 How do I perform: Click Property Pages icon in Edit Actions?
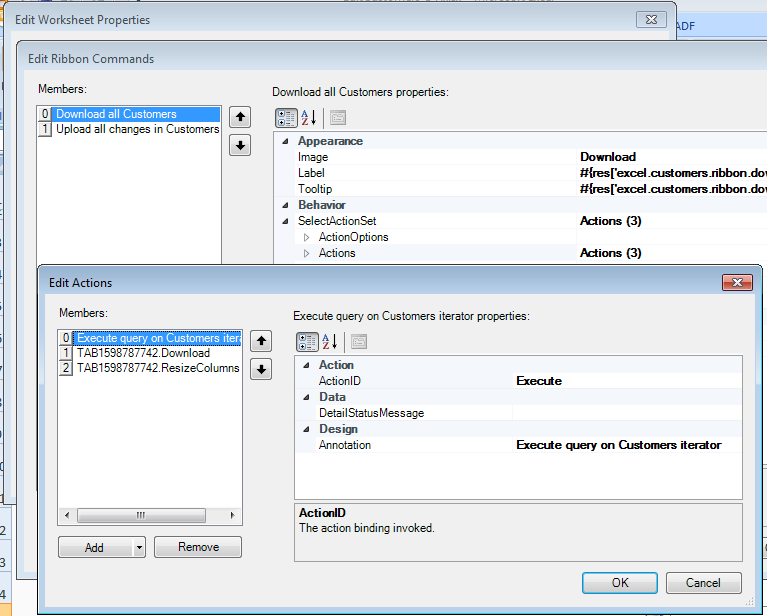[x=359, y=342]
